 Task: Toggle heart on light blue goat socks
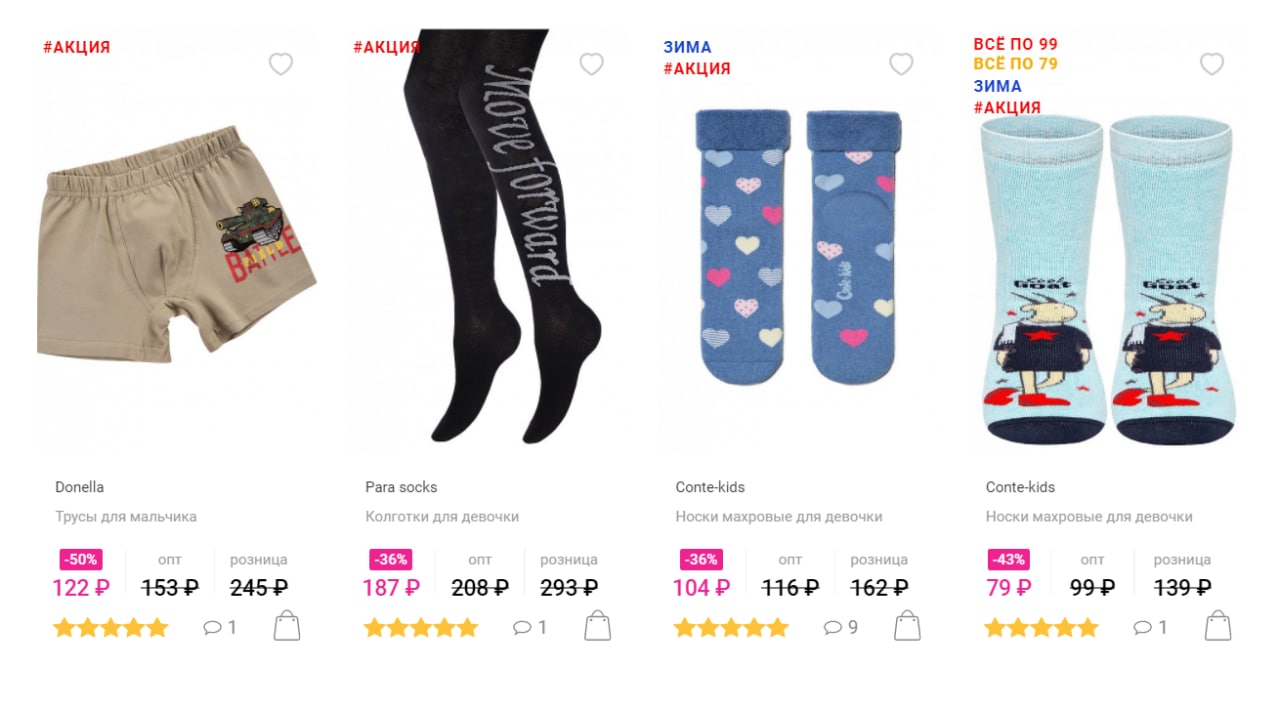coord(1212,64)
